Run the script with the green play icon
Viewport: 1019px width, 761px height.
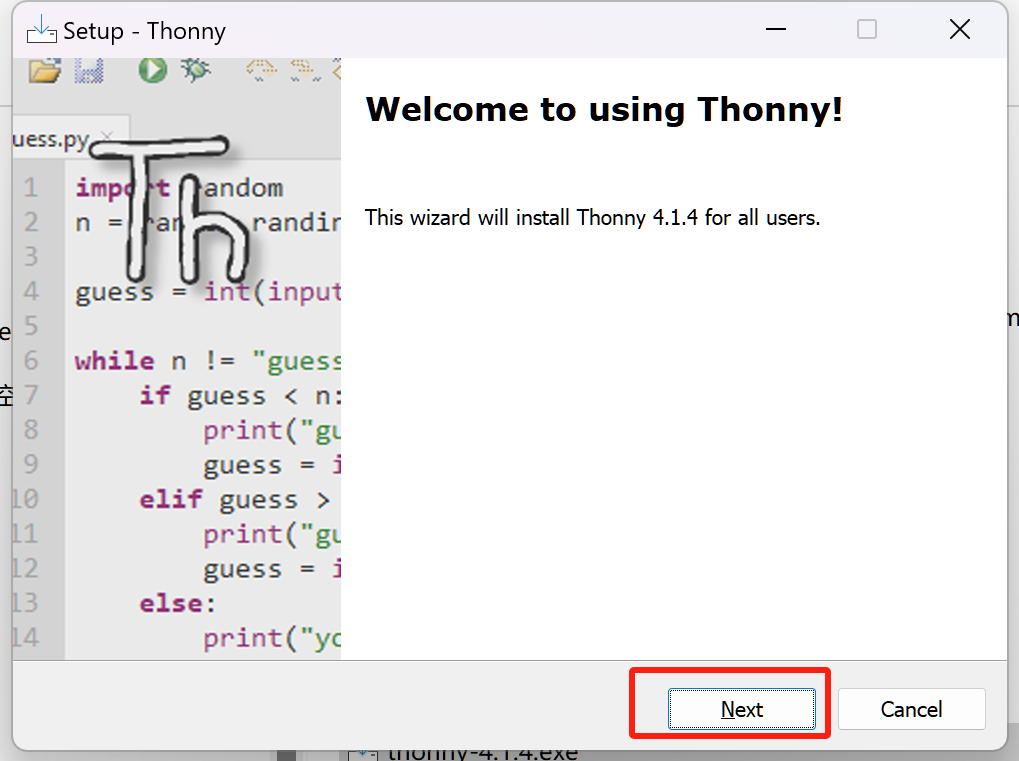(151, 70)
